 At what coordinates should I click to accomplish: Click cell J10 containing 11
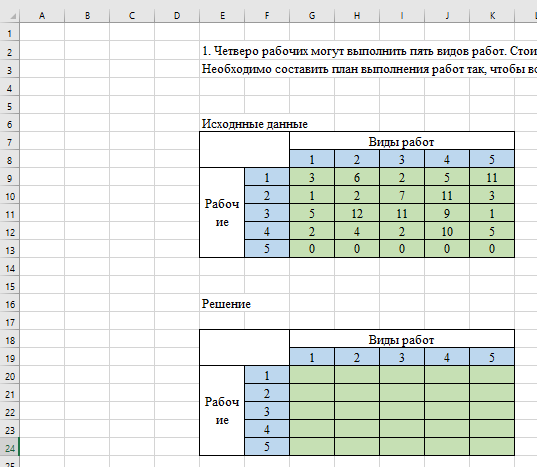pos(447,195)
